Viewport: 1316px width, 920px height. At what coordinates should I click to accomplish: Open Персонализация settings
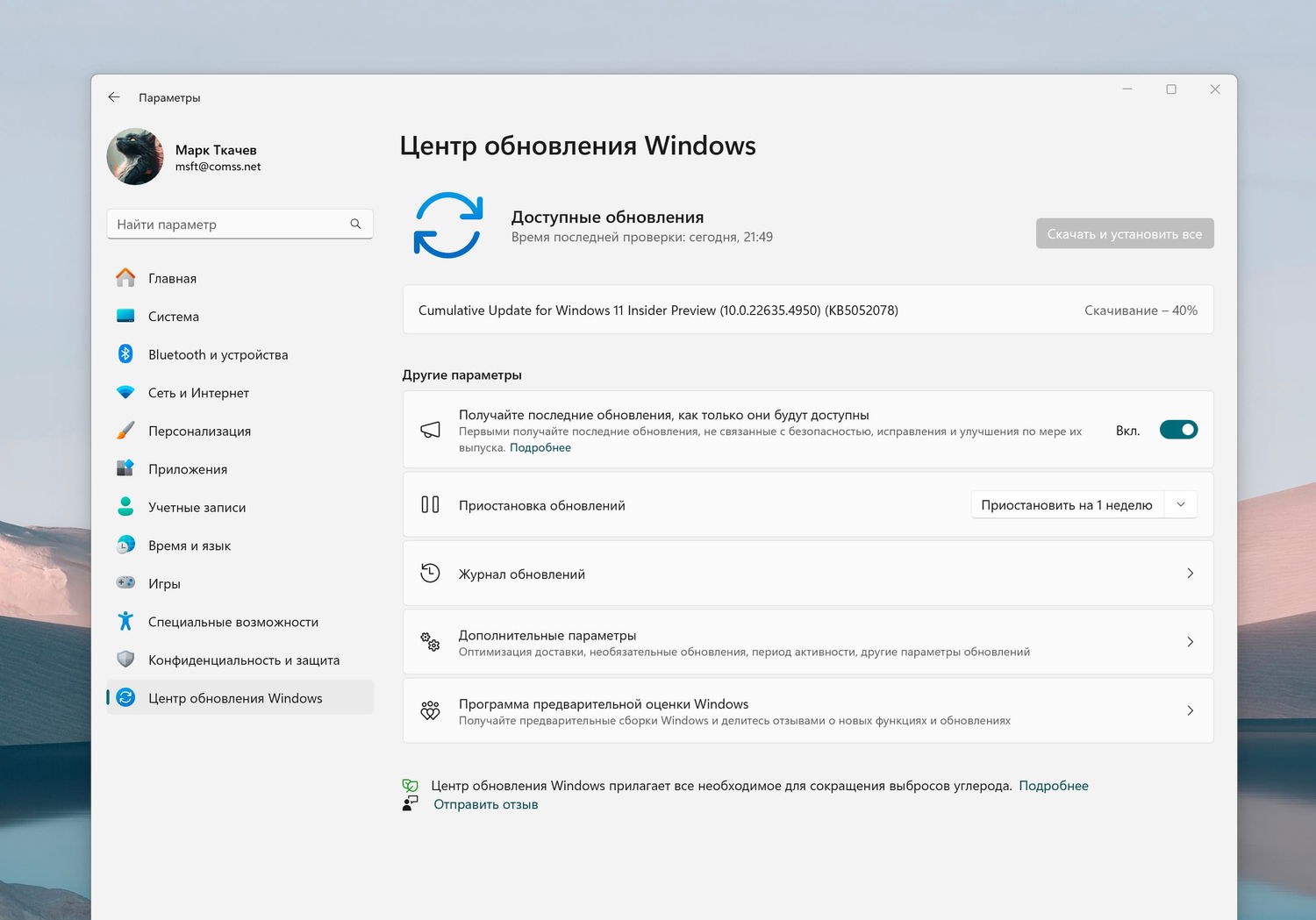240,431
